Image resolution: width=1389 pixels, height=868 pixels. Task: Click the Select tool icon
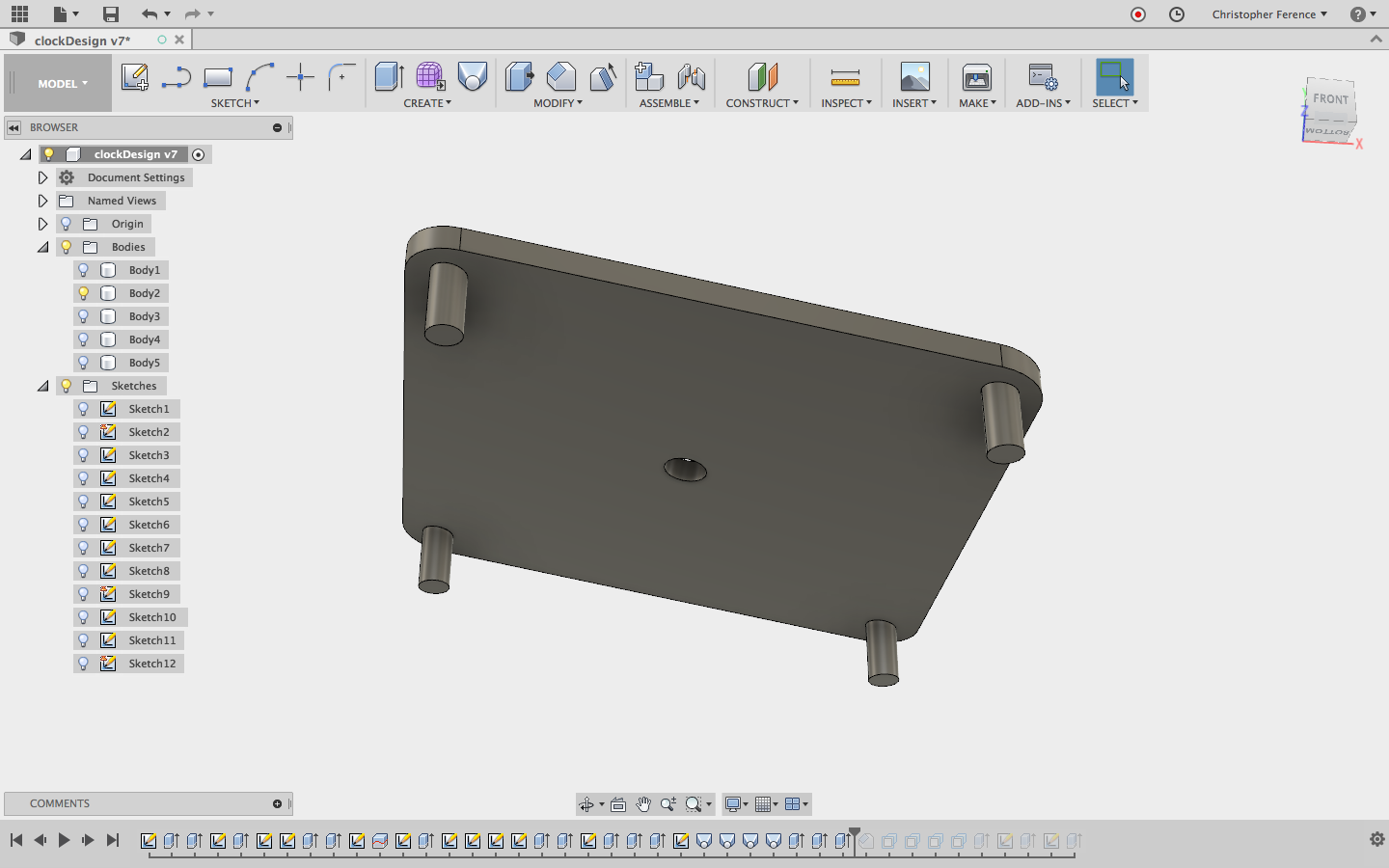click(1115, 76)
